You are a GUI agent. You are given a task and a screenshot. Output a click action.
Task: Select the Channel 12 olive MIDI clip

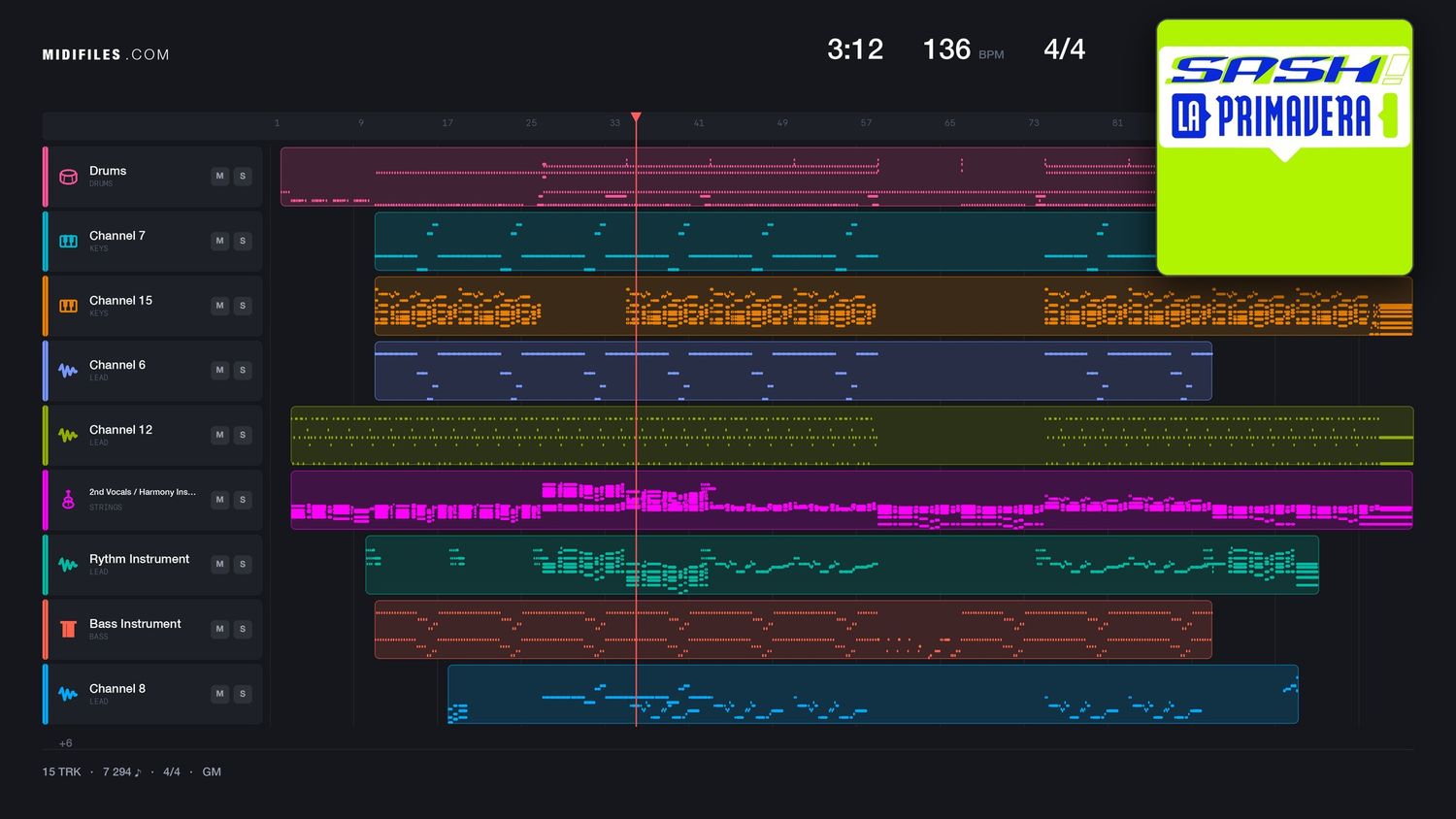pos(851,436)
